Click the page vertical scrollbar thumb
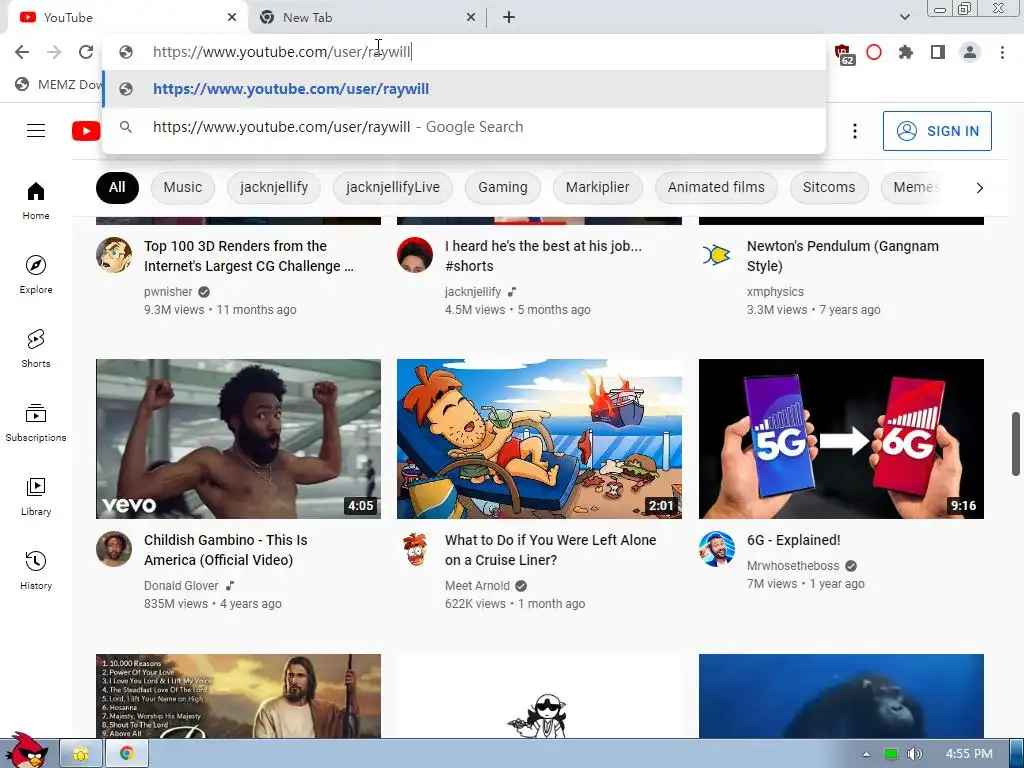 click(1016, 444)
